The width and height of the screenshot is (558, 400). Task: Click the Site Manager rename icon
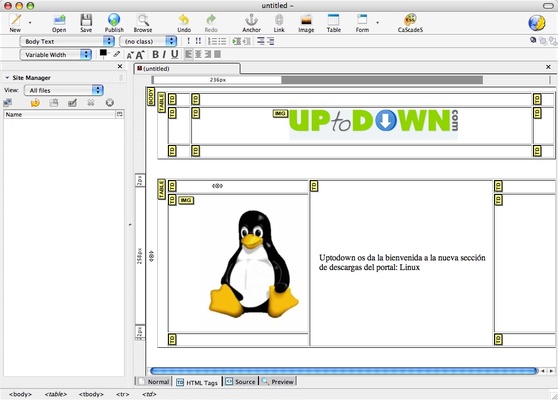[72, 103]
